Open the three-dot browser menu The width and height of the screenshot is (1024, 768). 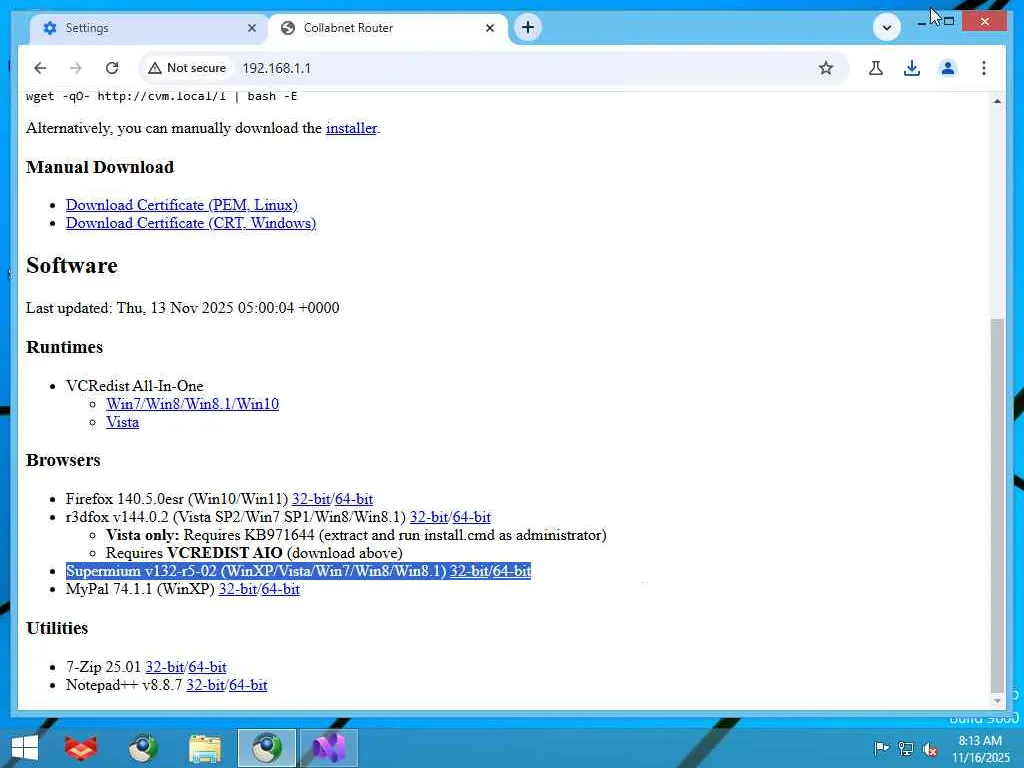point(984,68)
